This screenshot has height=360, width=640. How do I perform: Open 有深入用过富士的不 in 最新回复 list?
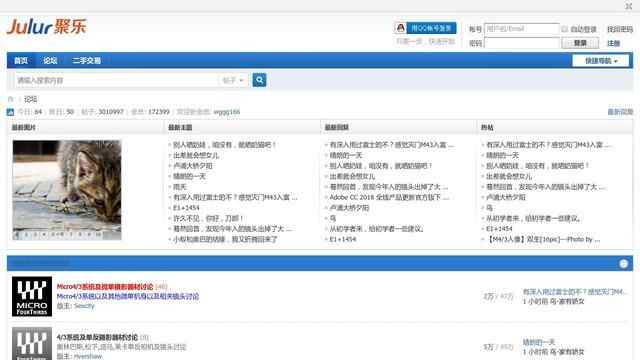391,144
